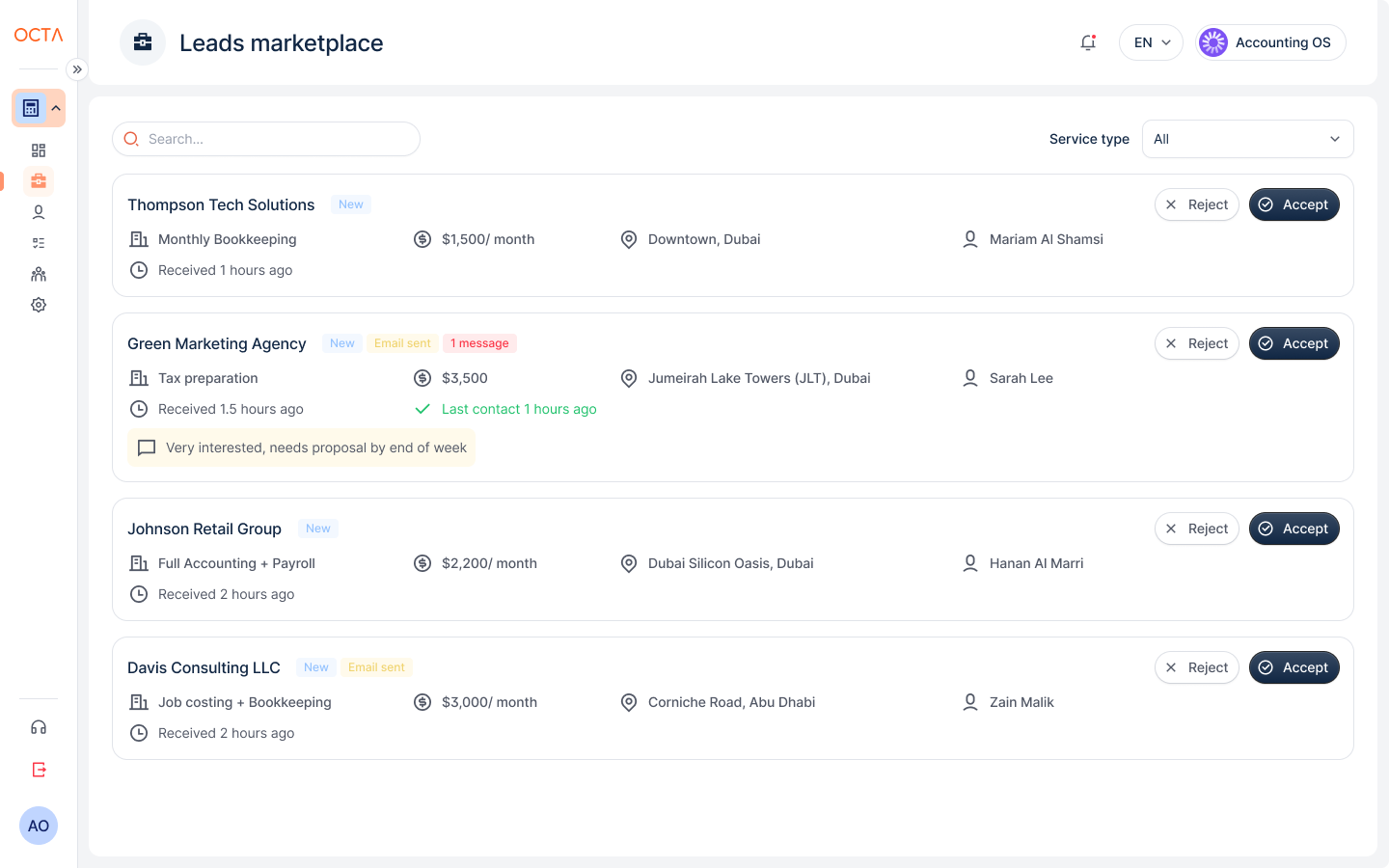Select the Leads marketplace briefcase sidebar icon

point(39,181)
